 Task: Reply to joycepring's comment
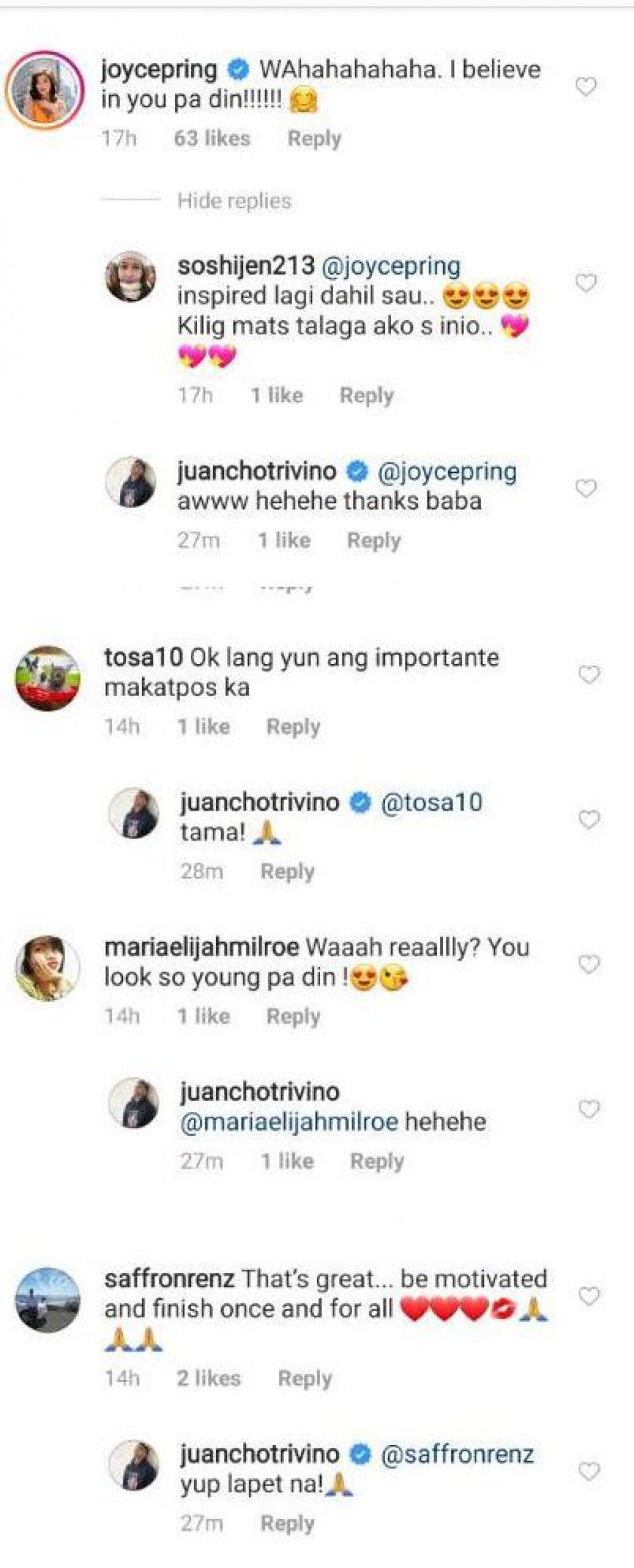(x=314, y=138)
